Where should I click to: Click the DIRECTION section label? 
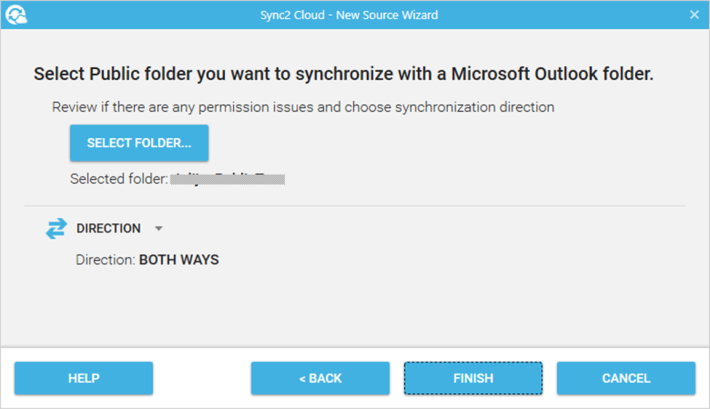[108, 228]
